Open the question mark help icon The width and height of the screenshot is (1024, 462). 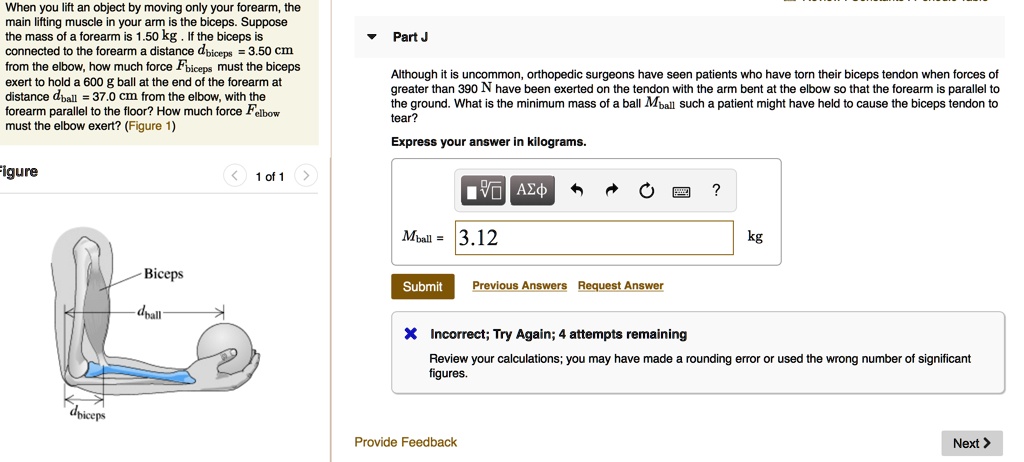(x=716, y=190)
